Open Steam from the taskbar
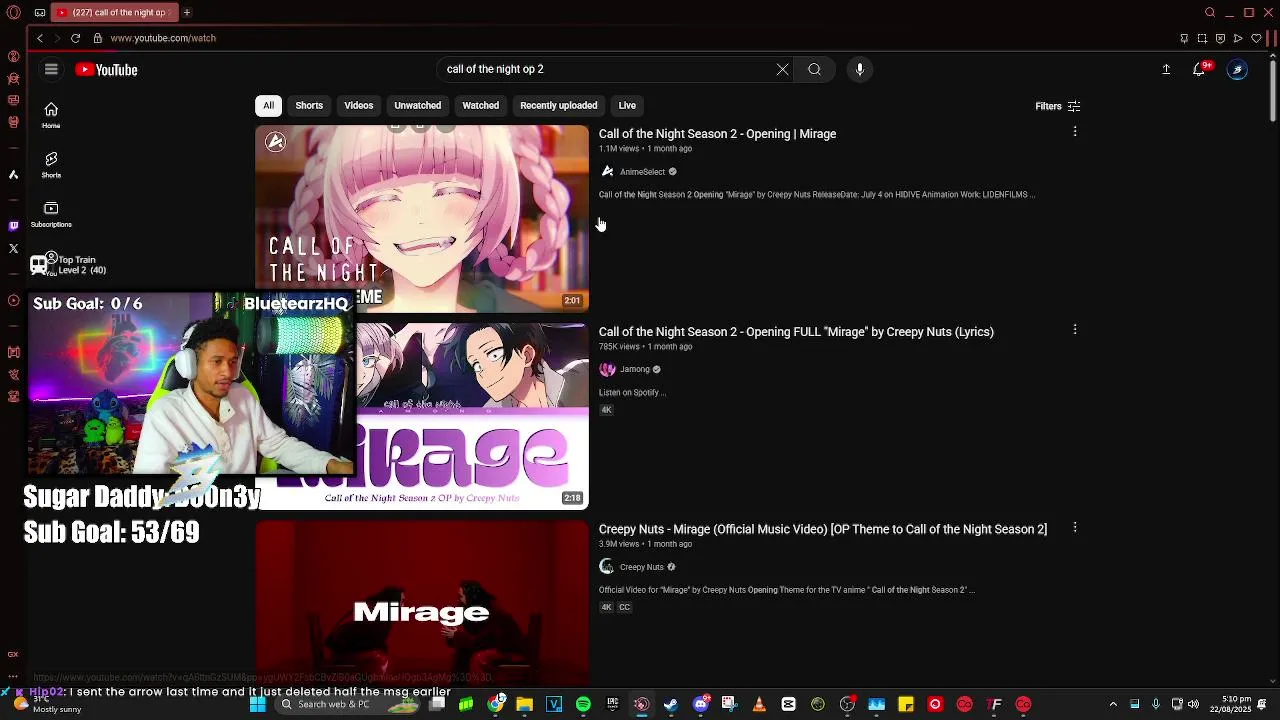Image resolution: width=1280 pixels, height=720 pixels. click(670, 704)
